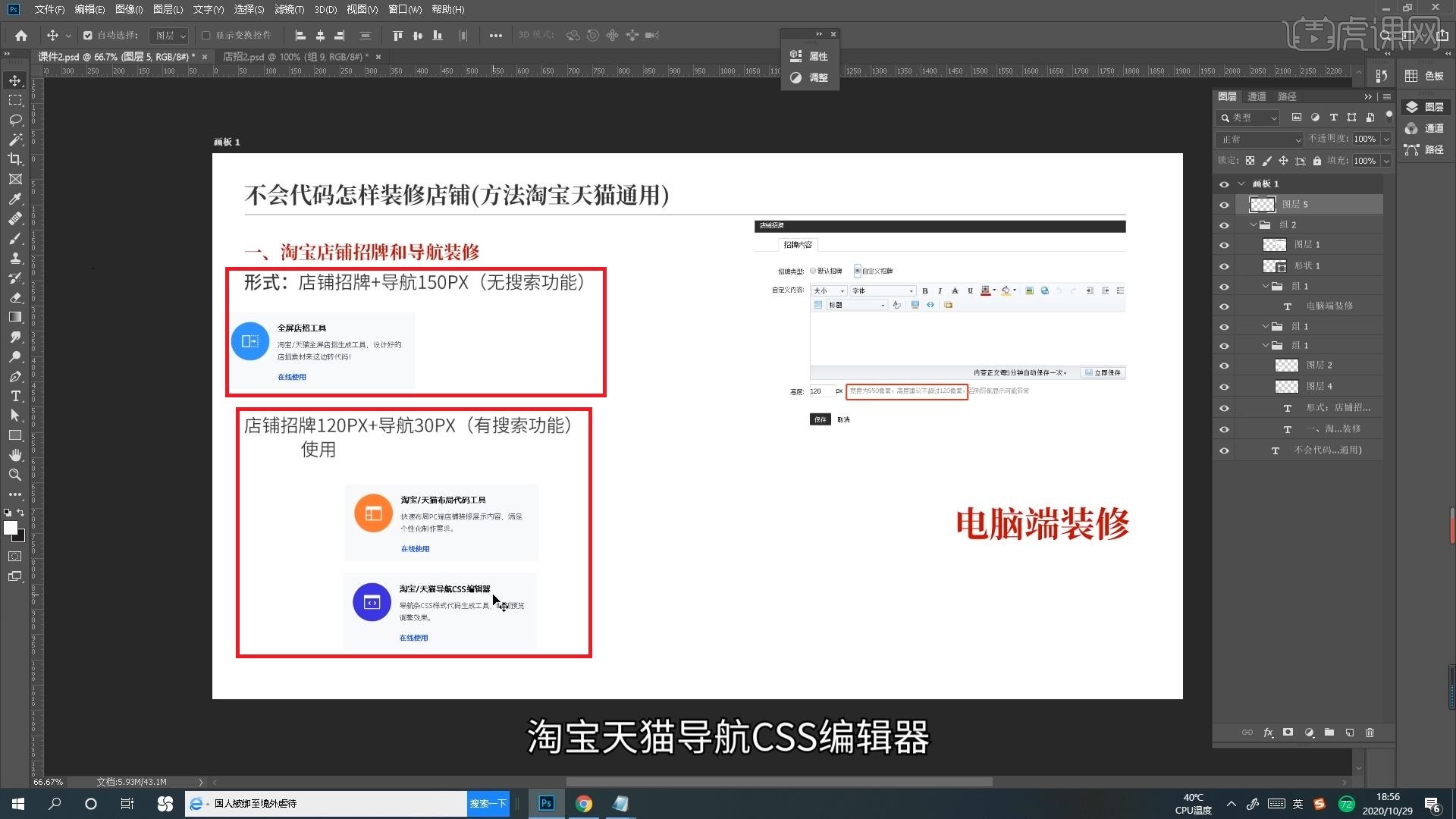Hide the 电脑端装修 text layer

[x=1224, y=306]
